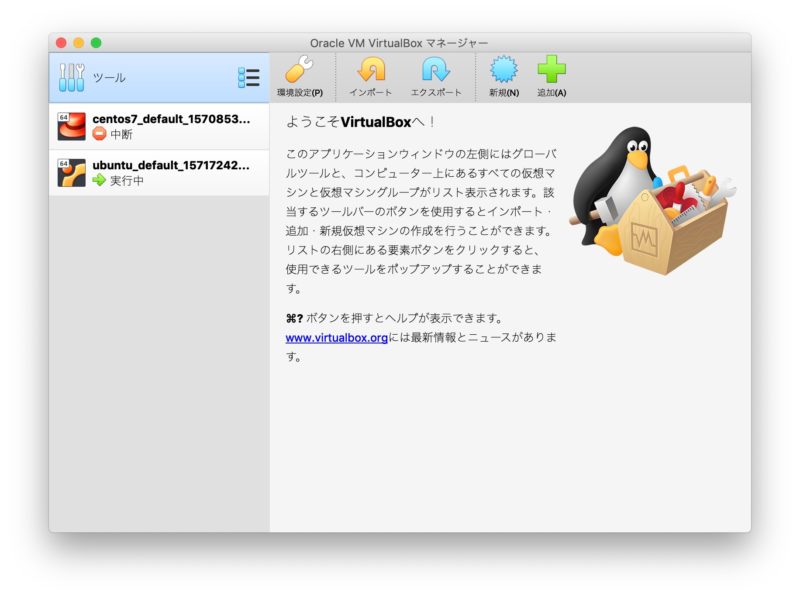Select ubuntu_default_15717242... VM name

[171, 165]
